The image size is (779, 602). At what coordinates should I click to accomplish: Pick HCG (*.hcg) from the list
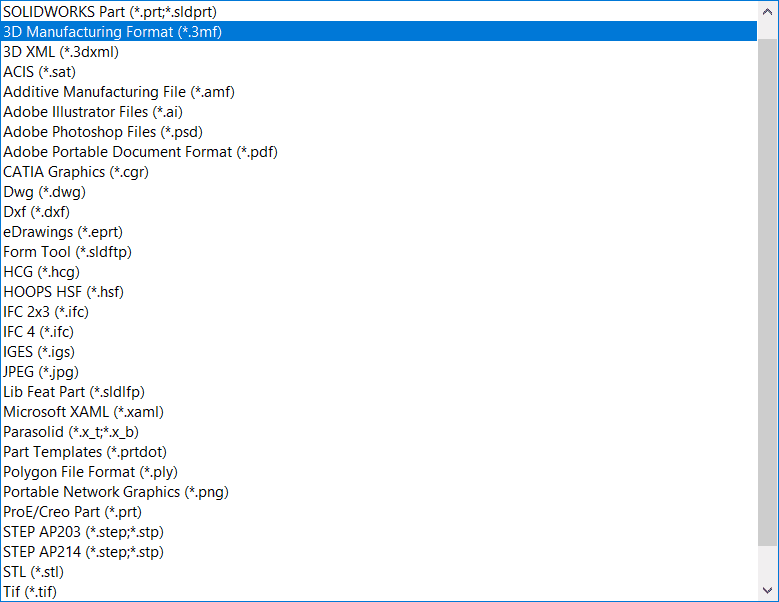click(x=379, y=272)
